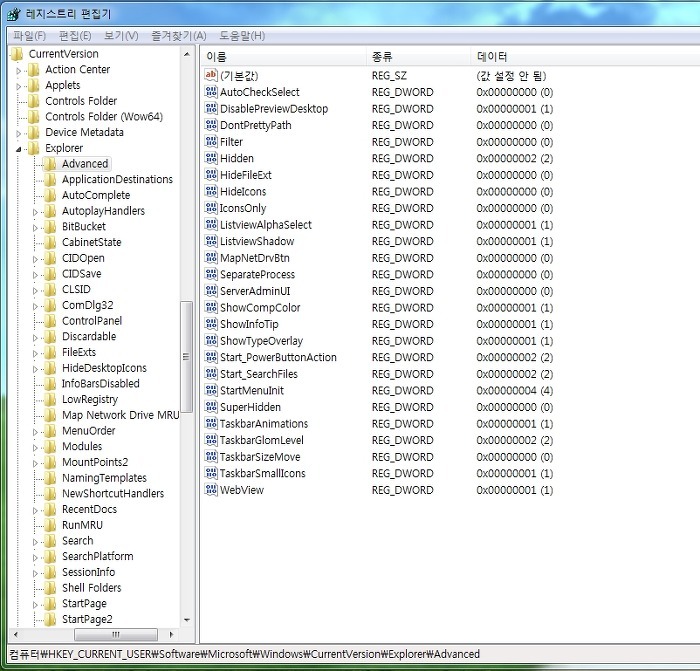Select the DWORD icon beside Hidden

point(211,158)
